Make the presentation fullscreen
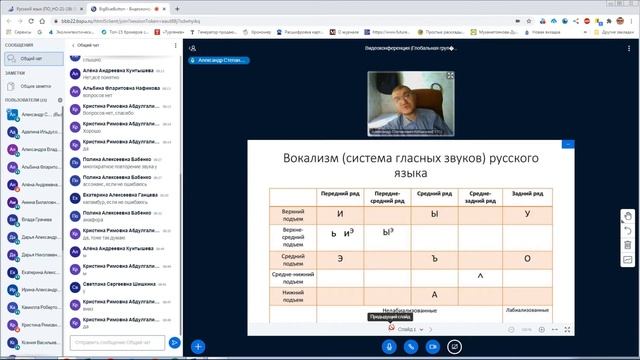 click(x=567, y=329)
